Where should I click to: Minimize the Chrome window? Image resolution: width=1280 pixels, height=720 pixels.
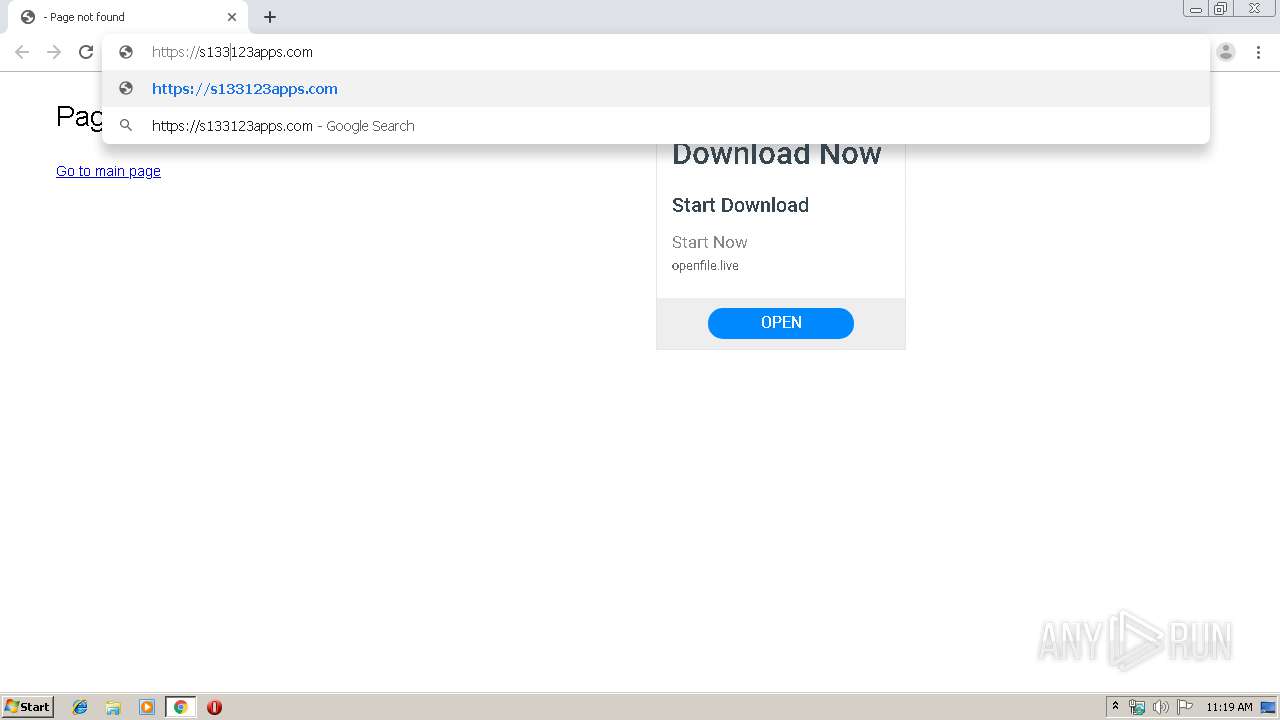click(x=1196, y=9)
